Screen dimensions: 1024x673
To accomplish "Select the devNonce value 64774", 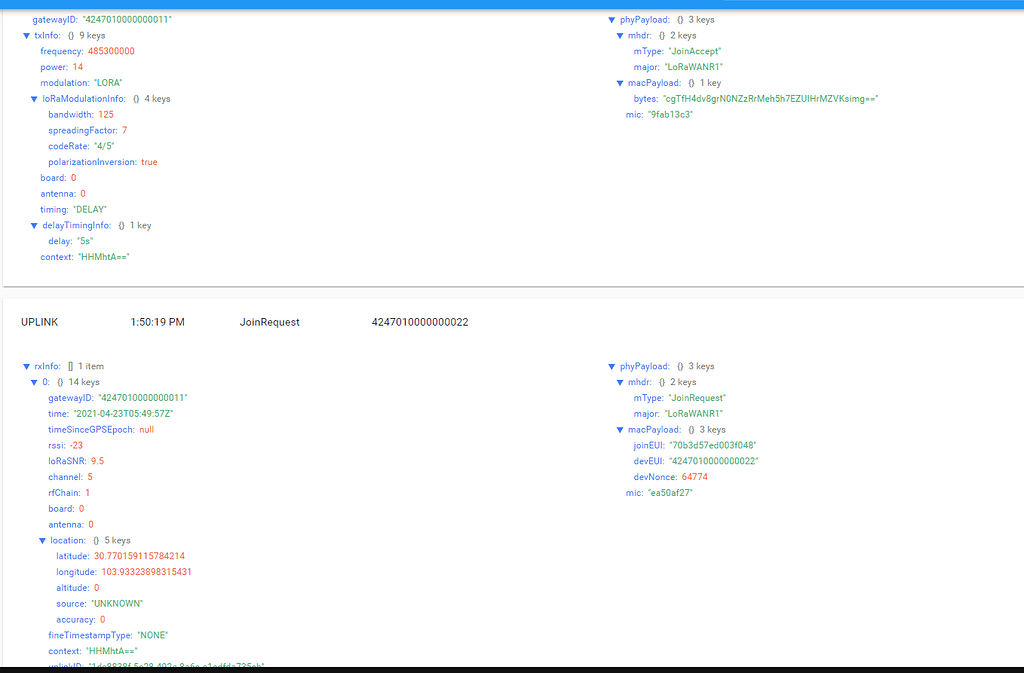I will [695, 477].
